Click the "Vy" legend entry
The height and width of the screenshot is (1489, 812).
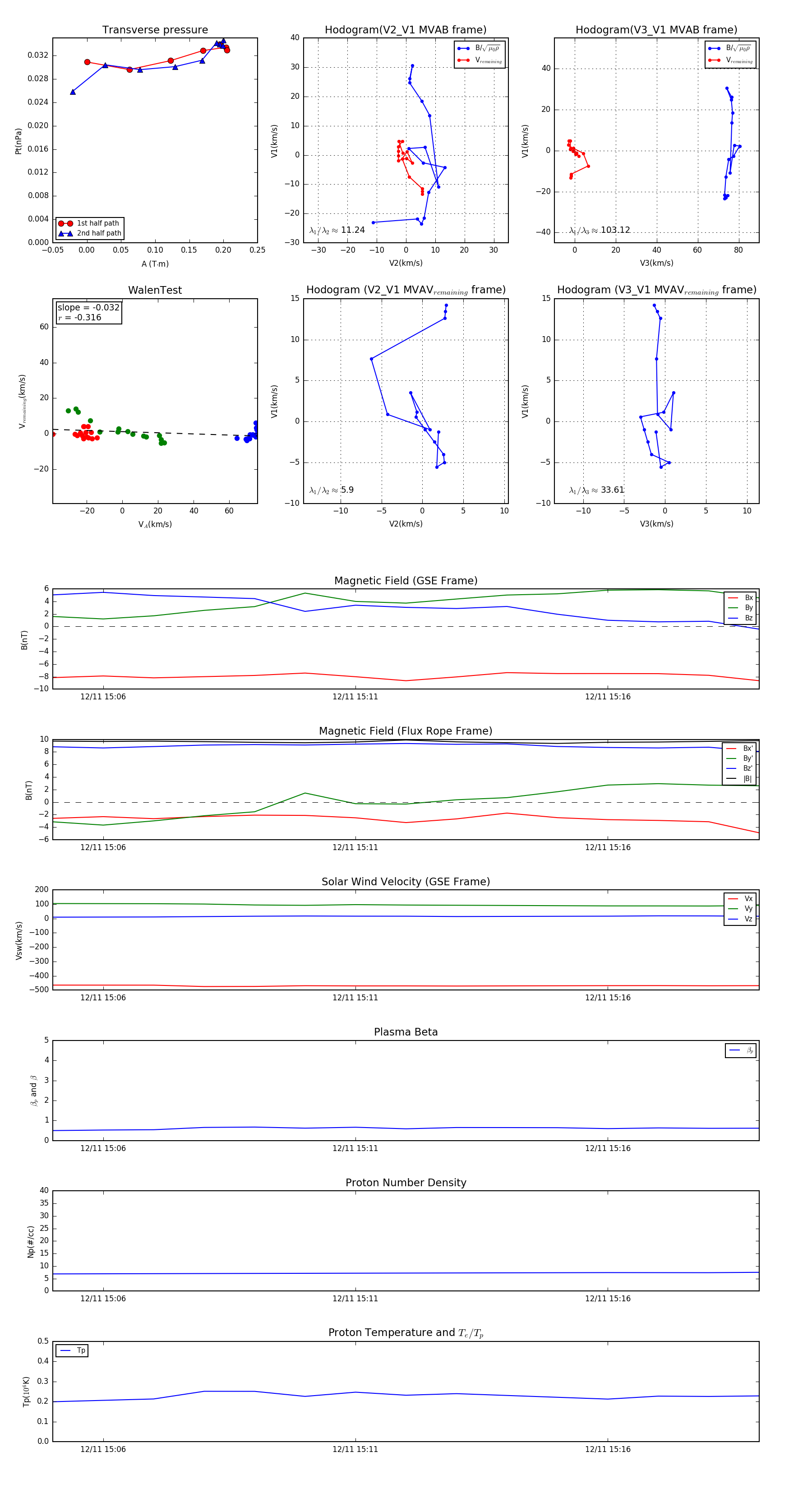click(740, 909)
